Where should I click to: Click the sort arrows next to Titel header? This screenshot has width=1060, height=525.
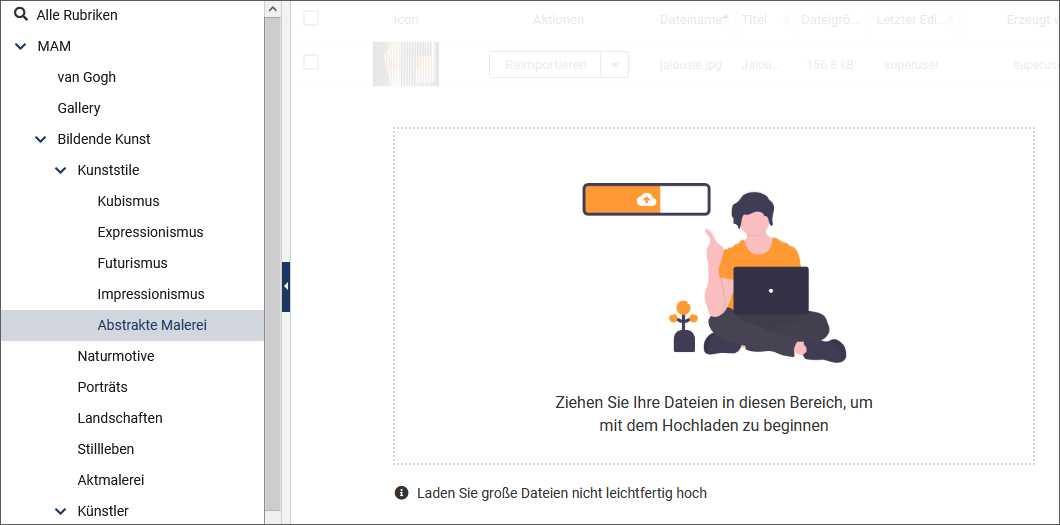tap(786, 20)
